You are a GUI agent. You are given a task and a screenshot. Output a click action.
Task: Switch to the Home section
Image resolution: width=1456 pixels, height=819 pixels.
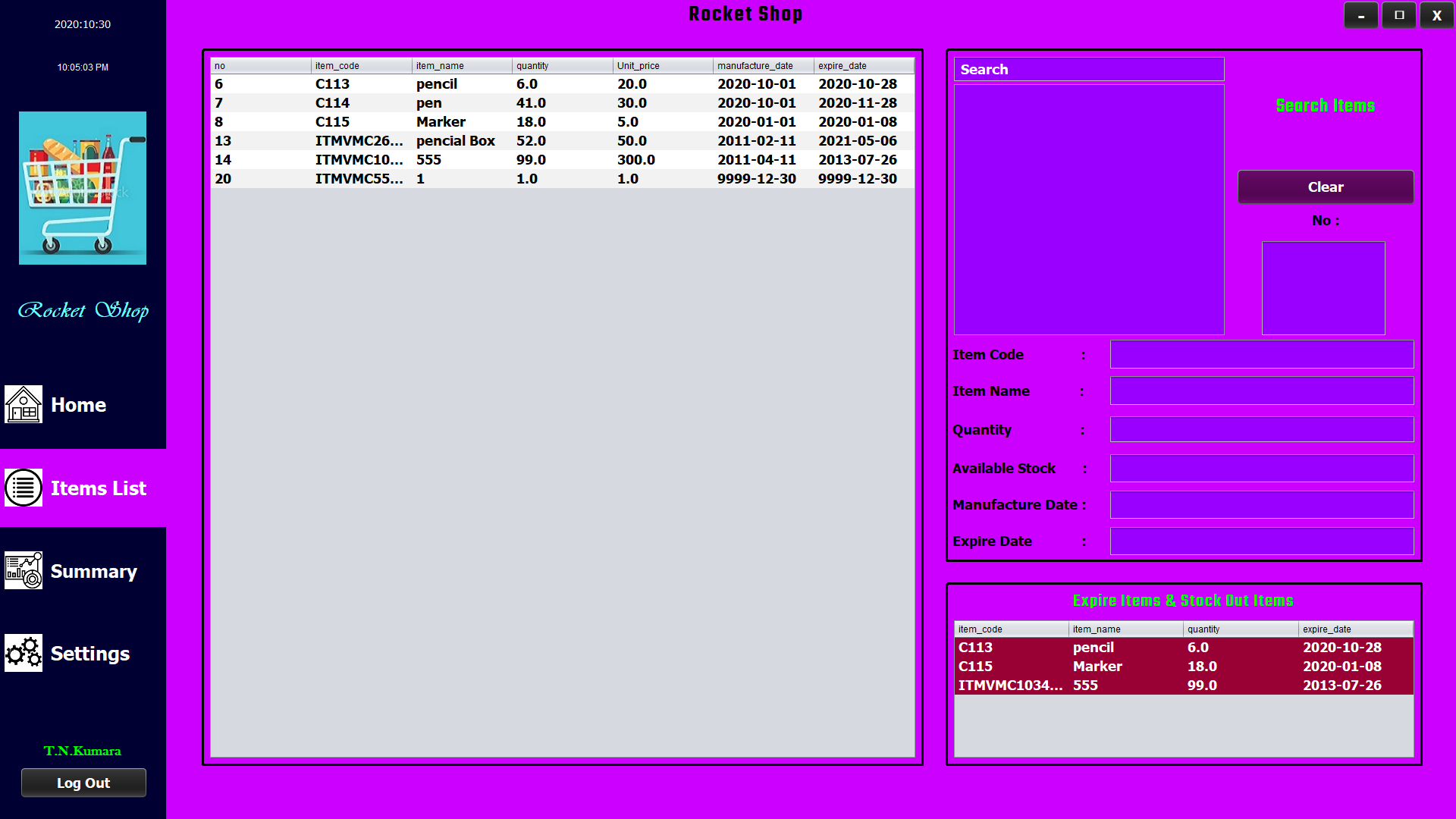point(78,404)
